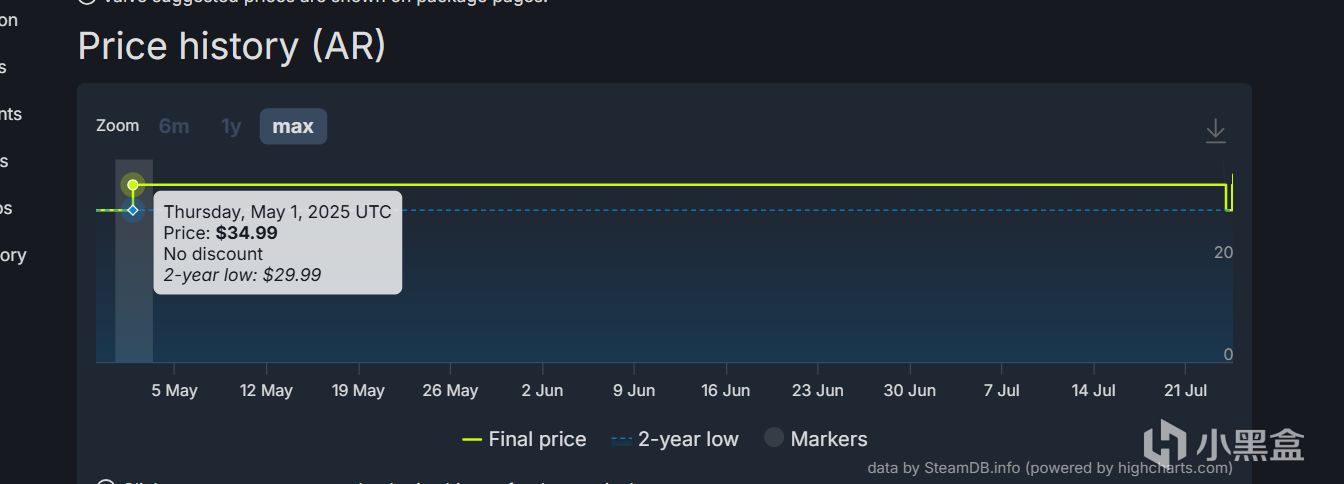Click the green line symbol beside Final price
This screenshot has height=484, width=1344.
pos(472,439)
